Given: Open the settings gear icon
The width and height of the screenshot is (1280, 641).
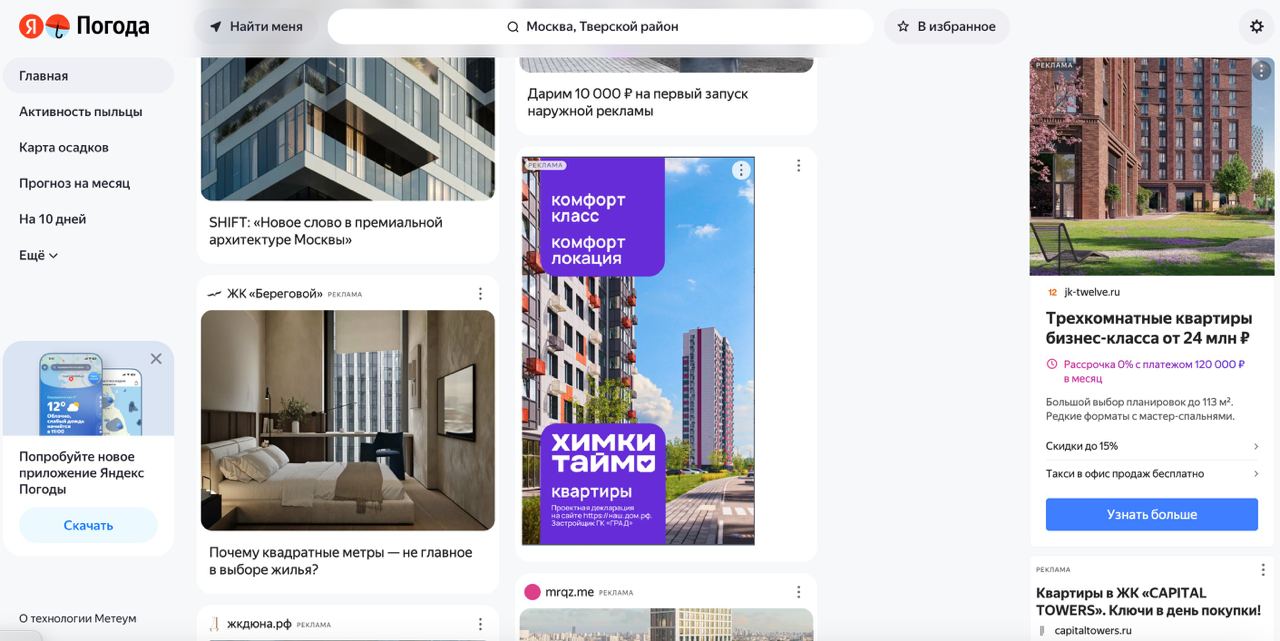Looking at the screenshot, I should point(1257,27).
